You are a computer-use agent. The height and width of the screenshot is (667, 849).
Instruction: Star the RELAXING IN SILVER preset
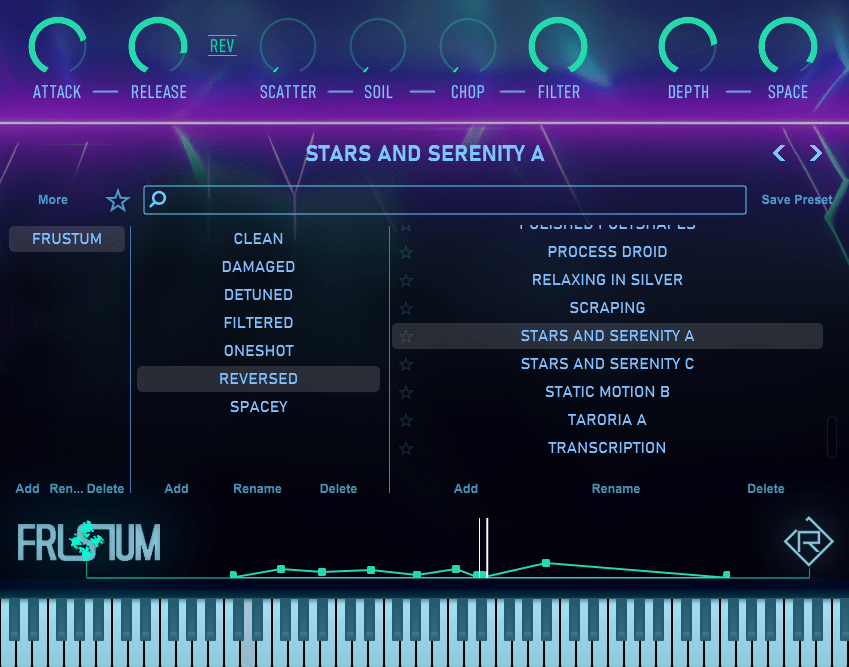(406, 280)
